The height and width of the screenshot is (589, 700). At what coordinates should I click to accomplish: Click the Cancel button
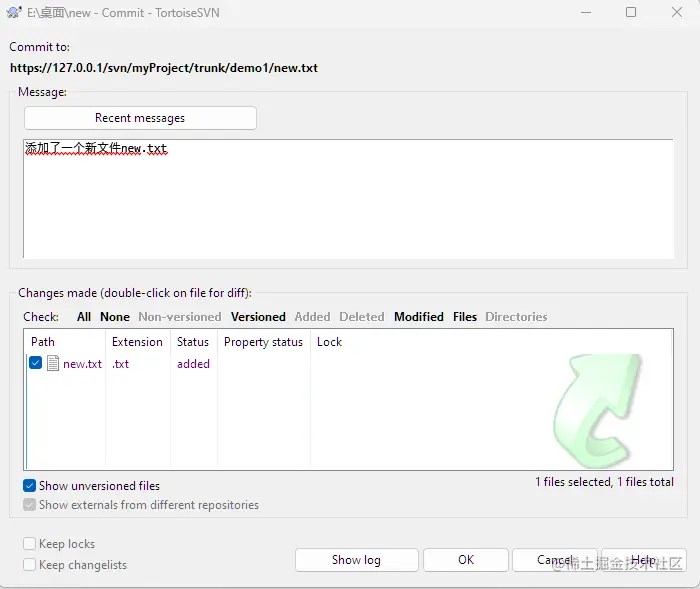click(x=554, y=560)
